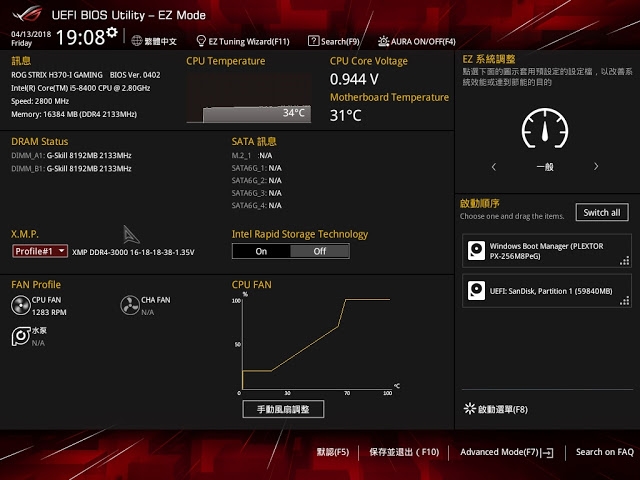Click ROG STRIX H370-I GAMING model text
640x480 pixels.
pos(57,75)
